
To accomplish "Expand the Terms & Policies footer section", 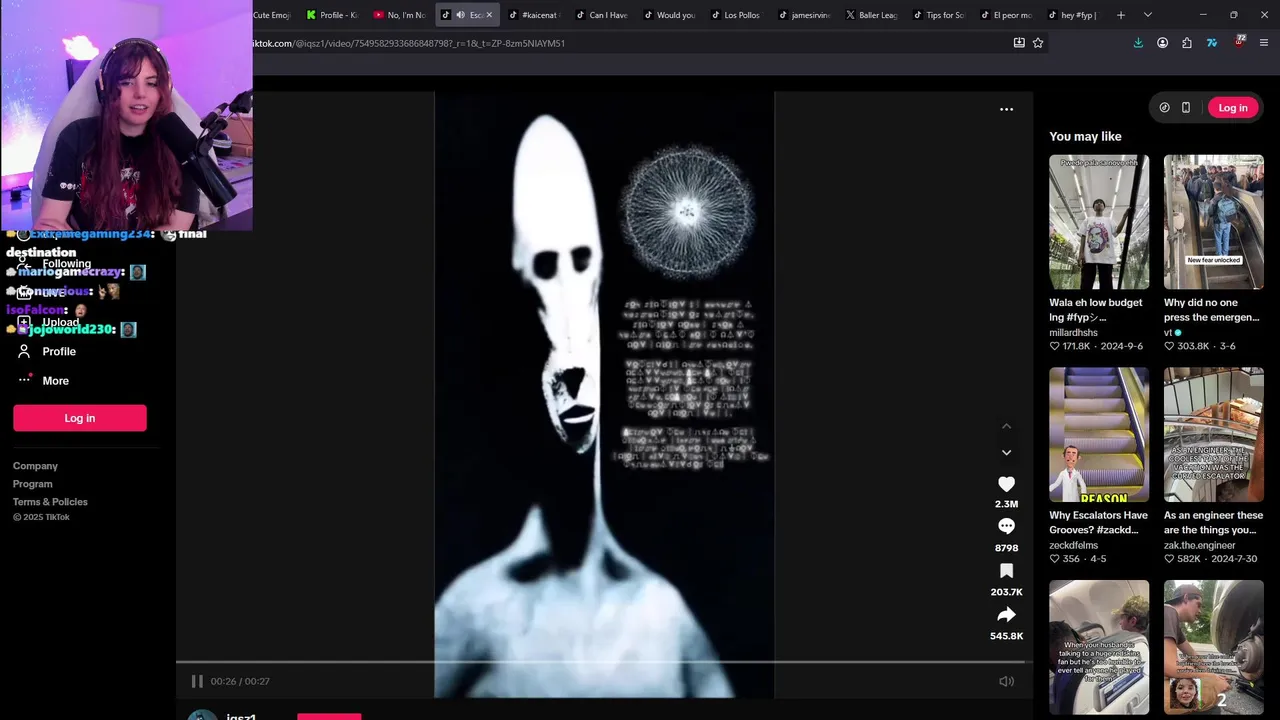I will coord(50,502).
